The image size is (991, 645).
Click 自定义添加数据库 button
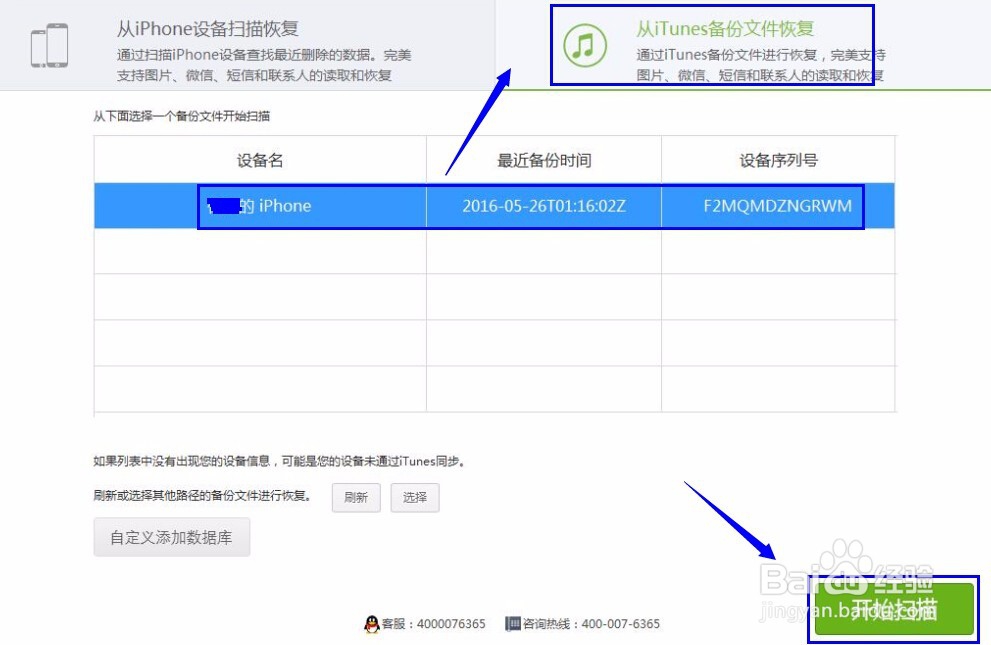[x=171, y=538]
